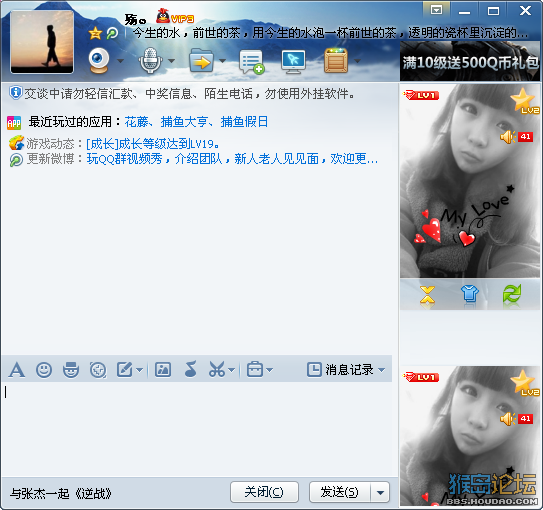543x510 pixels.
Task: Open the 成长等级达到LV19 game update link
Action: [153, 143]
